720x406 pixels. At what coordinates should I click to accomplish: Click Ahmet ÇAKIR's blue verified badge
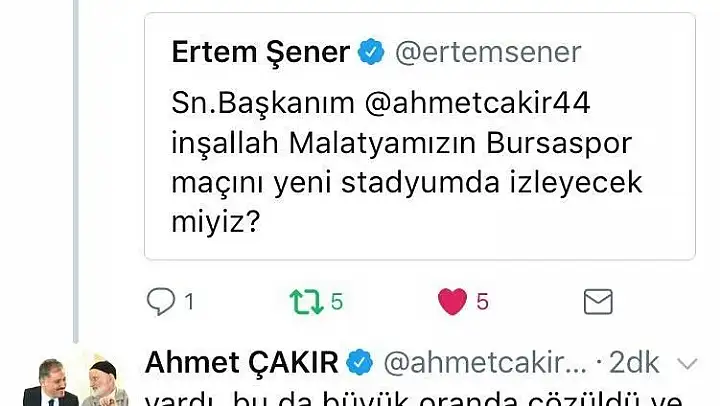[360, 362]
